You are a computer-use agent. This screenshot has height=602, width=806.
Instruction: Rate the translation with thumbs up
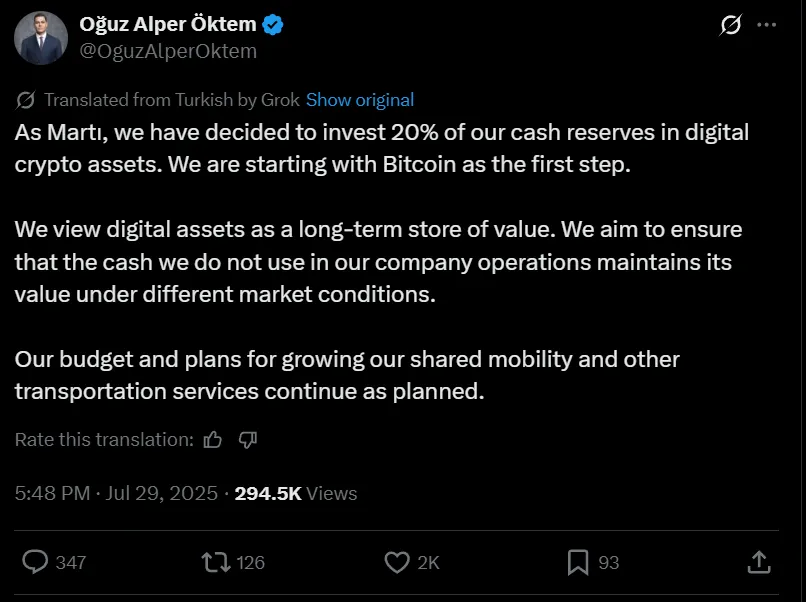pyautogui.click(x=211, y=439)
